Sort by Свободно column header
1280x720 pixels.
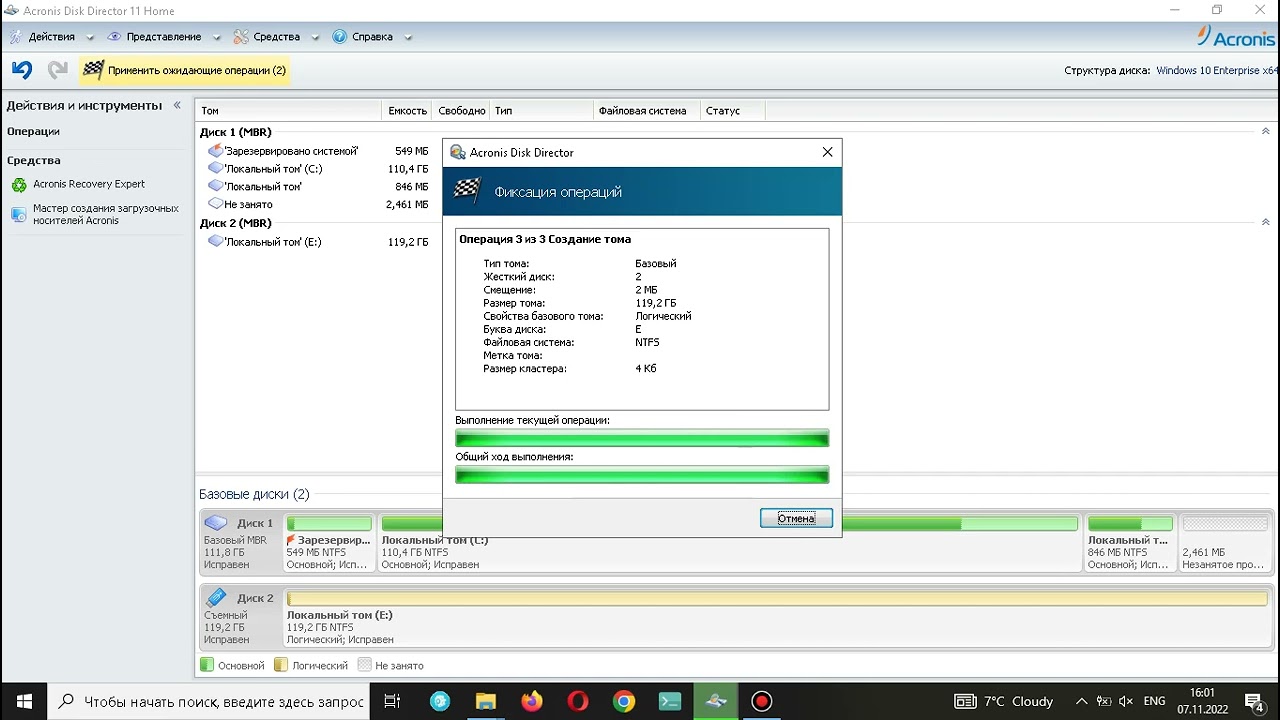click(x=461, y=111)
